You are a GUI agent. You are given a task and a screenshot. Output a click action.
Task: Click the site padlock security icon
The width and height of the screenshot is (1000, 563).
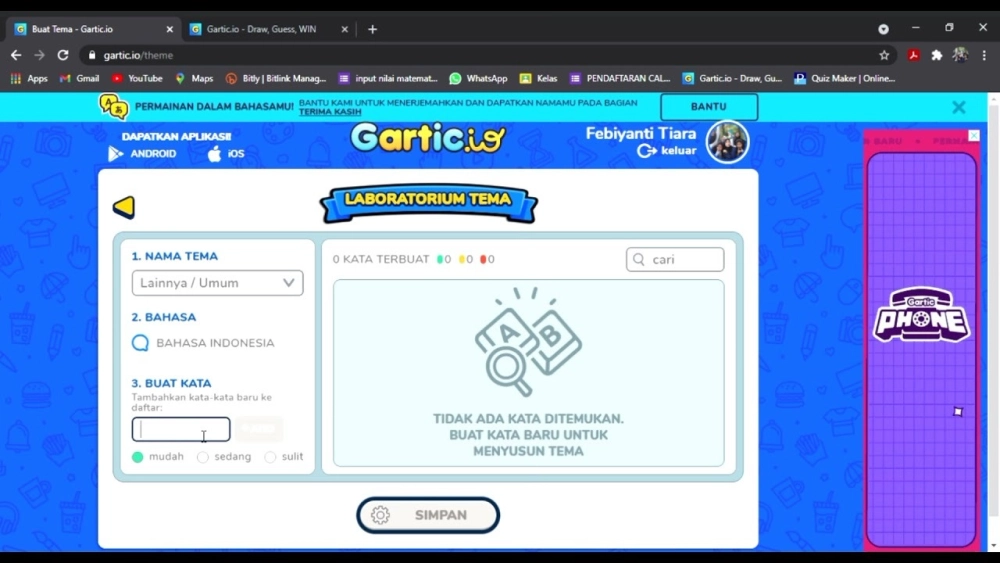click(92, 55)
